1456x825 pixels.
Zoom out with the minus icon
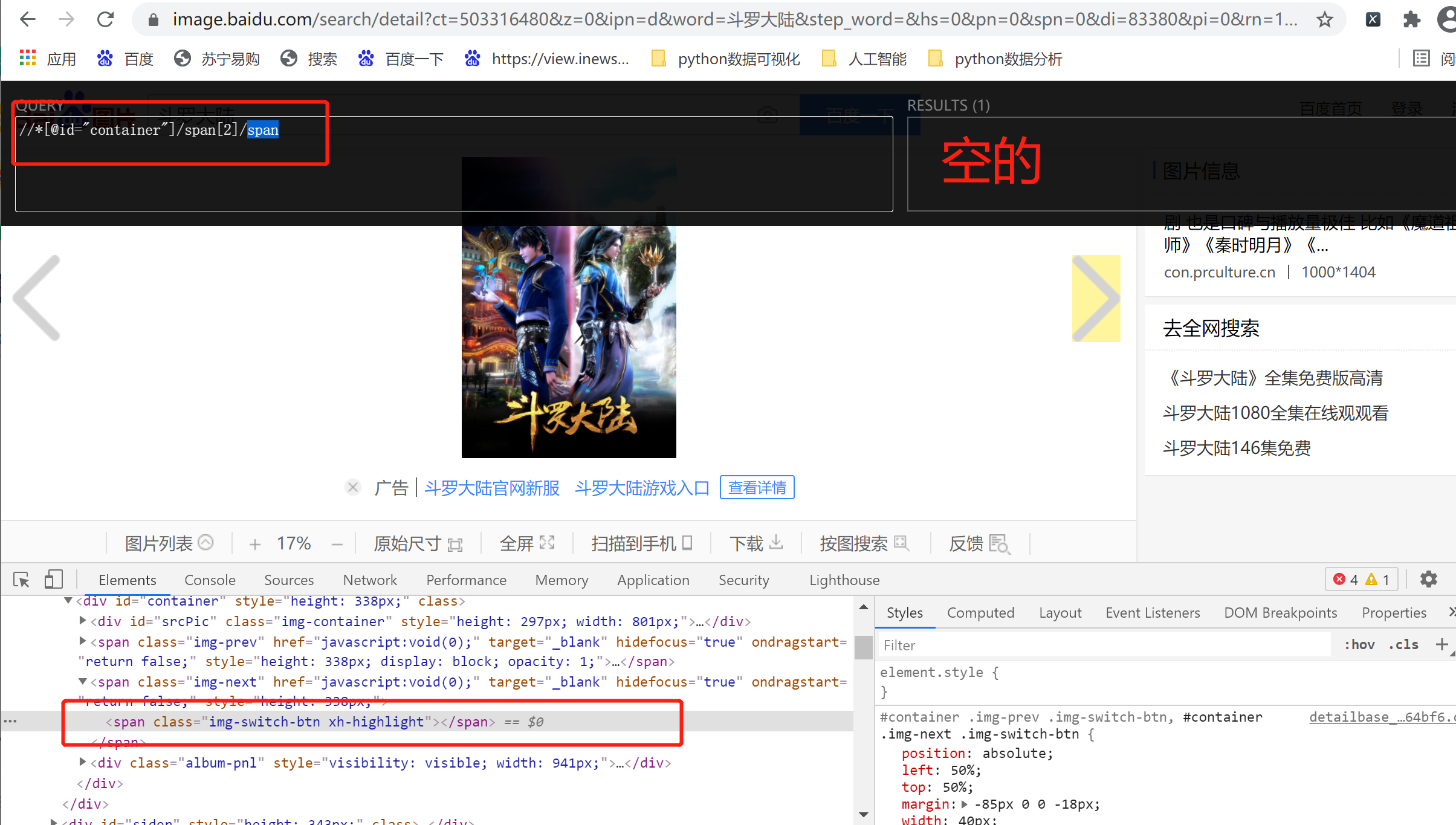[x=337, y=545]
